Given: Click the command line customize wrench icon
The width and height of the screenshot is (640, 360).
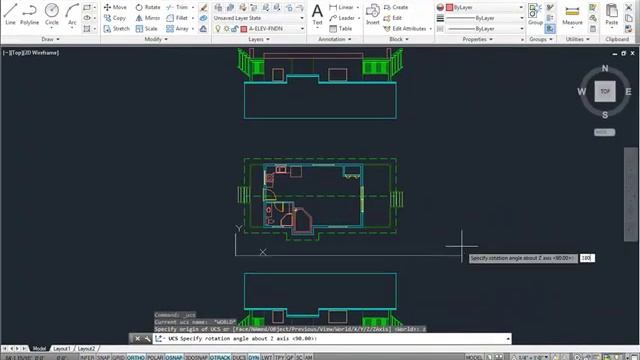Looking at the screenshot, I should pos(147,339).
